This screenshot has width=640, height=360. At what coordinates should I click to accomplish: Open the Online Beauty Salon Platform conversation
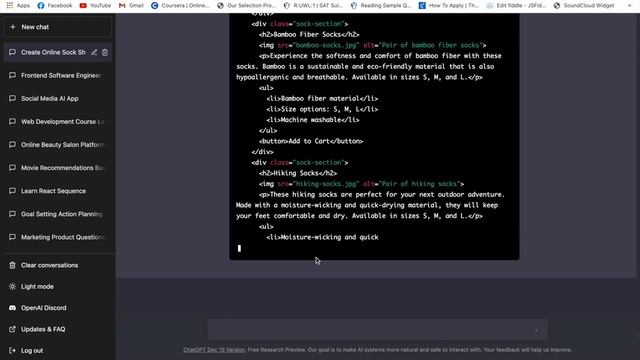click(x=57, y=144)
